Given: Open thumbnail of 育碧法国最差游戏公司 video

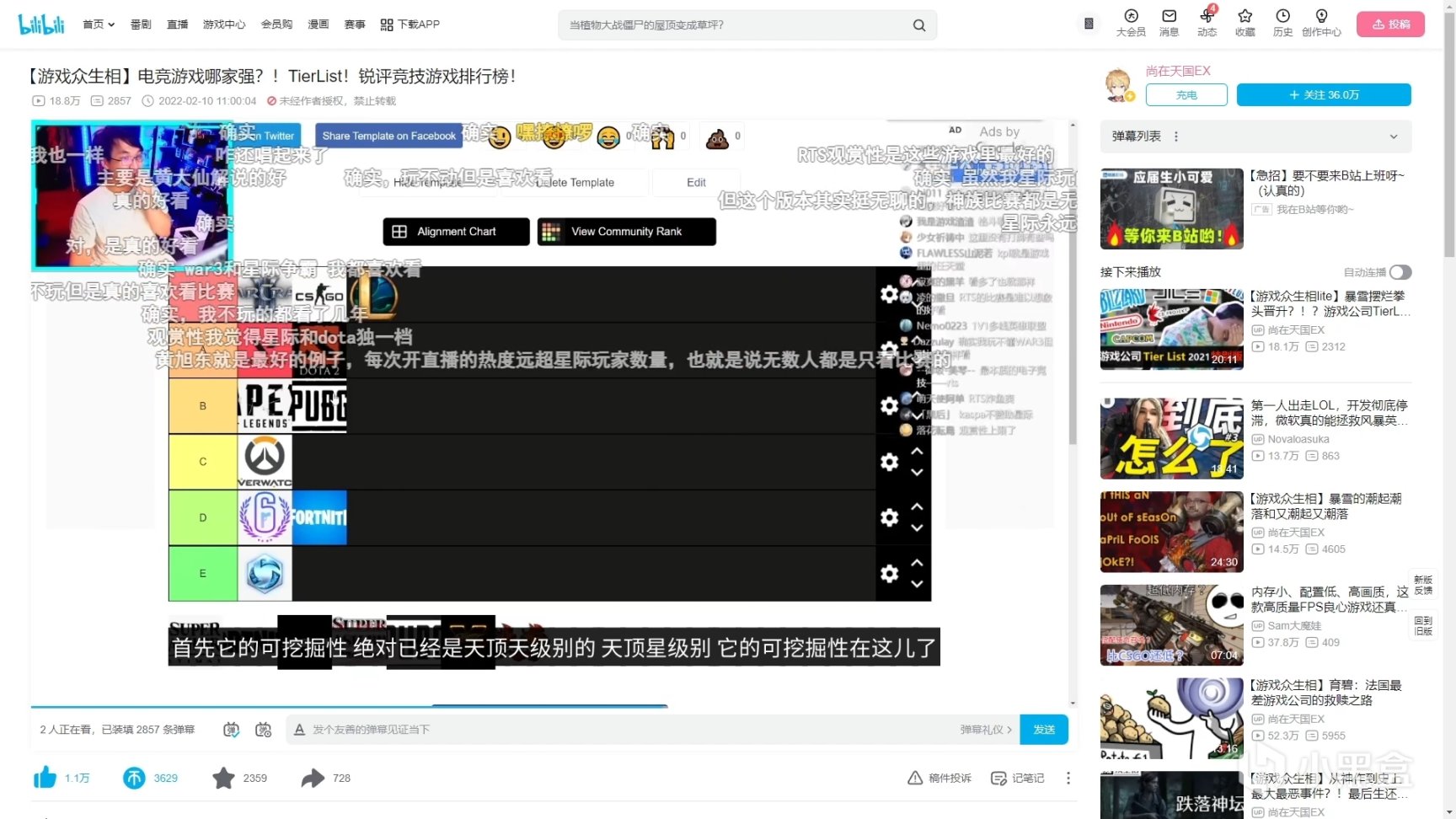Looking at the screenshot, I should pos(1171,719).
